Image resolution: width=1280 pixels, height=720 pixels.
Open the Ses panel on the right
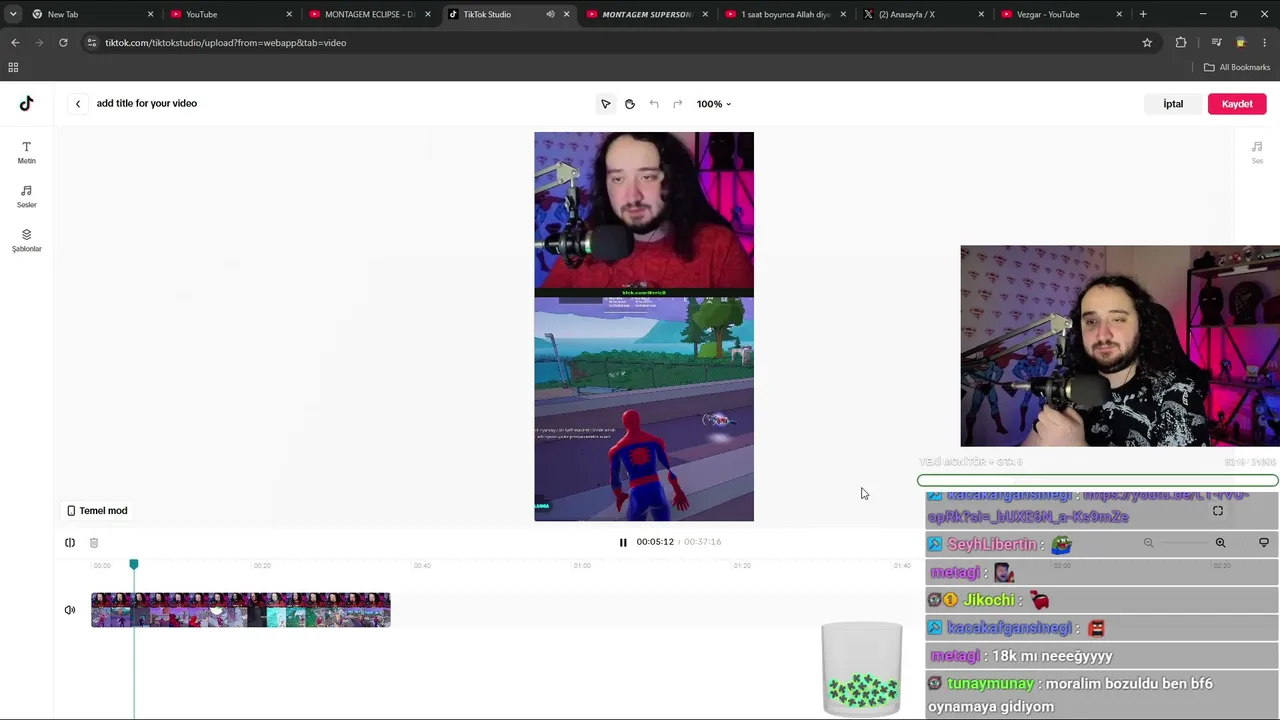(1257, 152)
